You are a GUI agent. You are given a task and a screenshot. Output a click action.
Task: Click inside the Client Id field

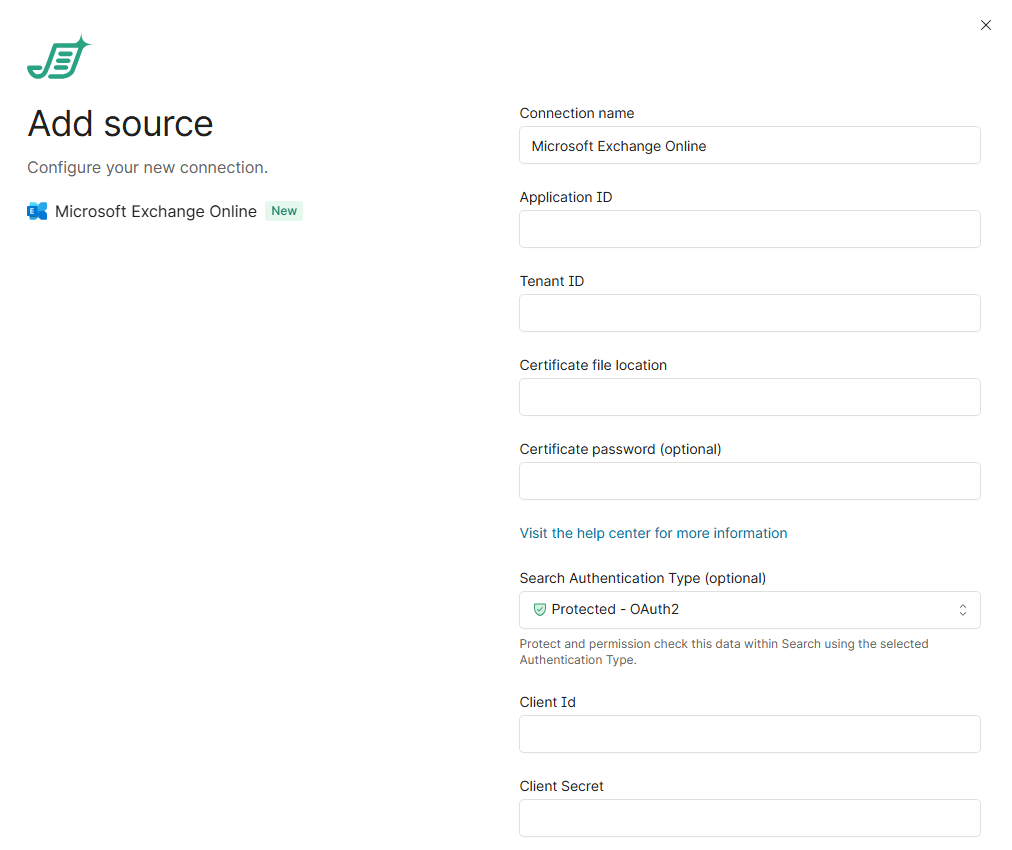click(x=748, y=734)
